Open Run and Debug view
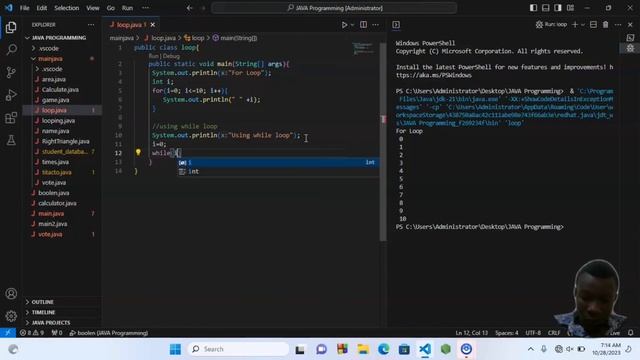Viewport: 640px width, 360px height. (x=11, y=95)
